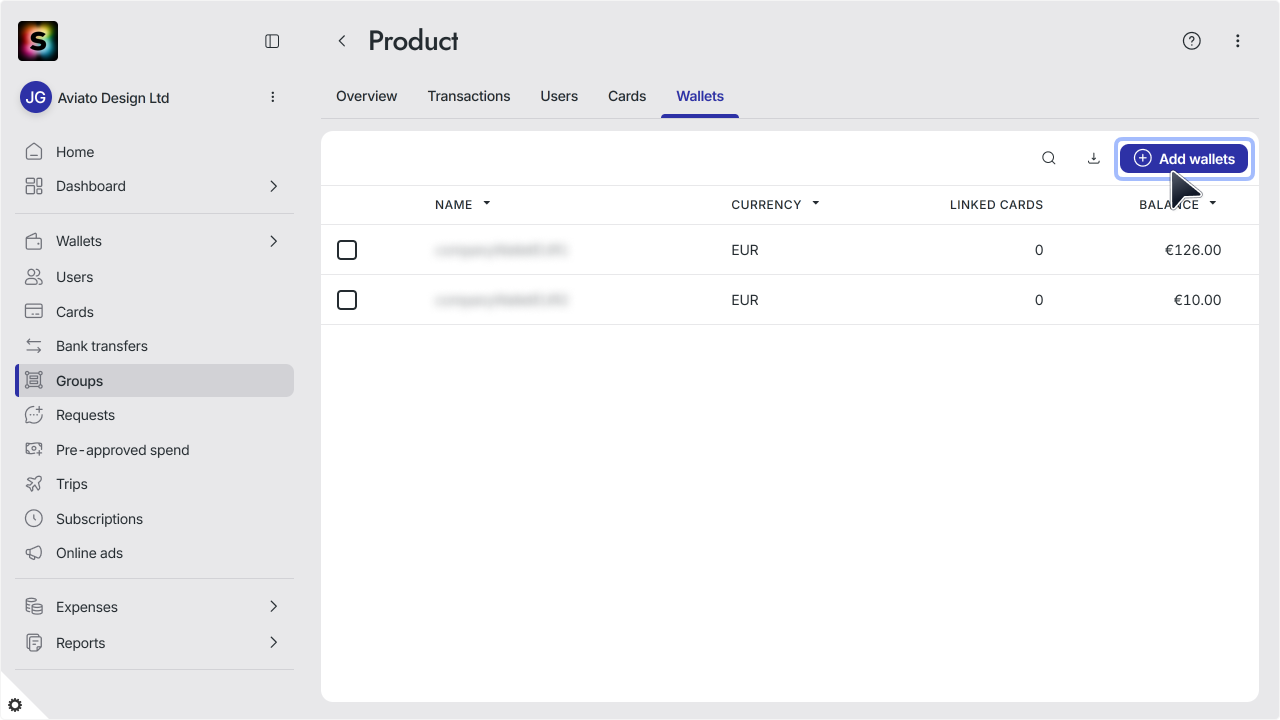The width and height of the screenshot is (1280, 720).
Task: Click the Home house icon
Action: 34,152
